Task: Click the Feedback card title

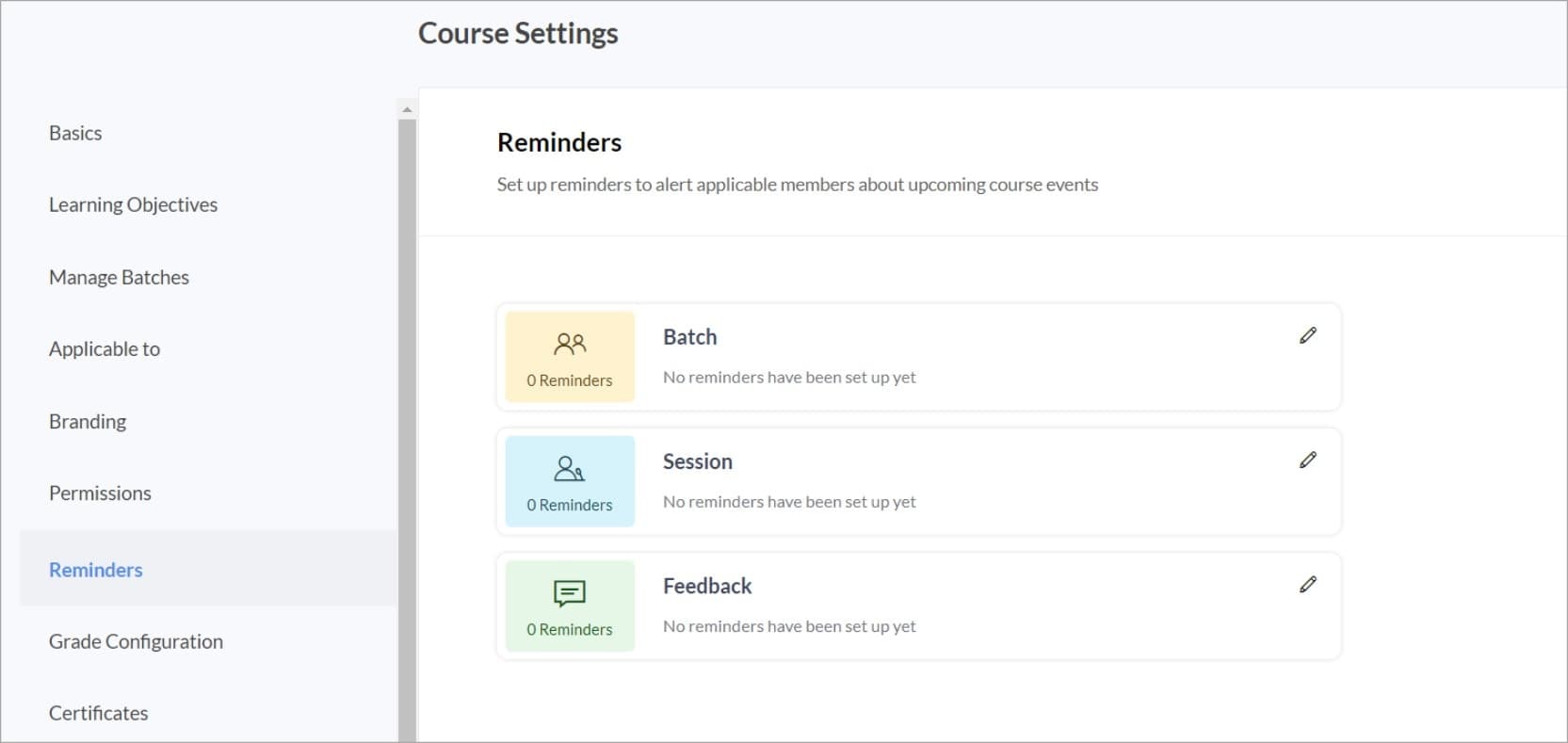Action: point(707,586)
